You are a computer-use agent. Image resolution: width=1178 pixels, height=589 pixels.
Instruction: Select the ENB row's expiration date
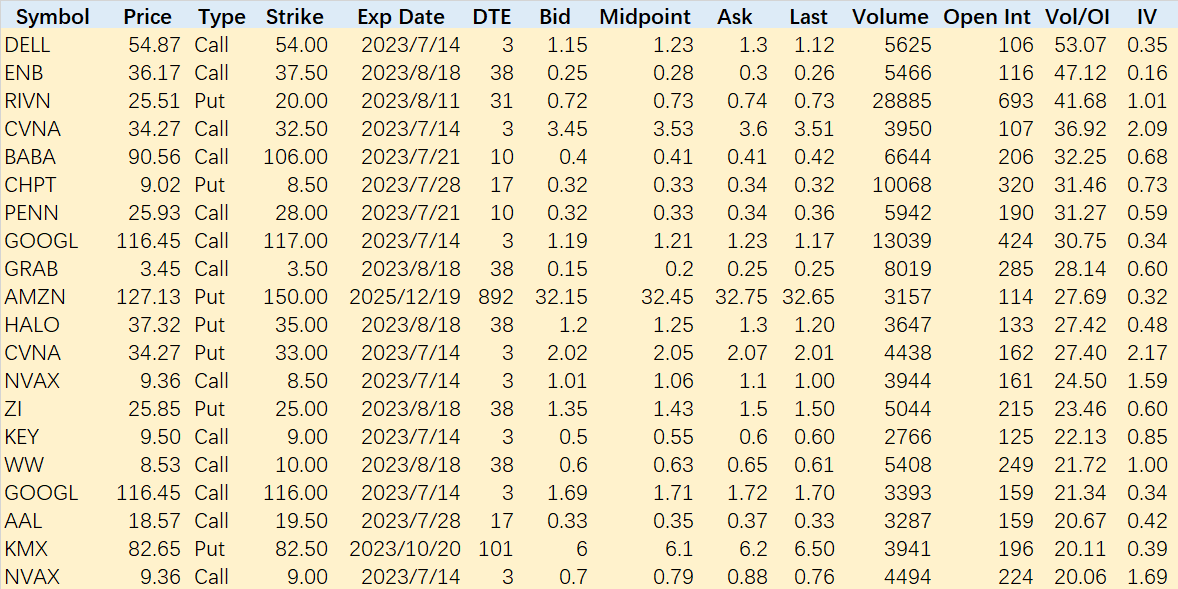pos(410,73)
